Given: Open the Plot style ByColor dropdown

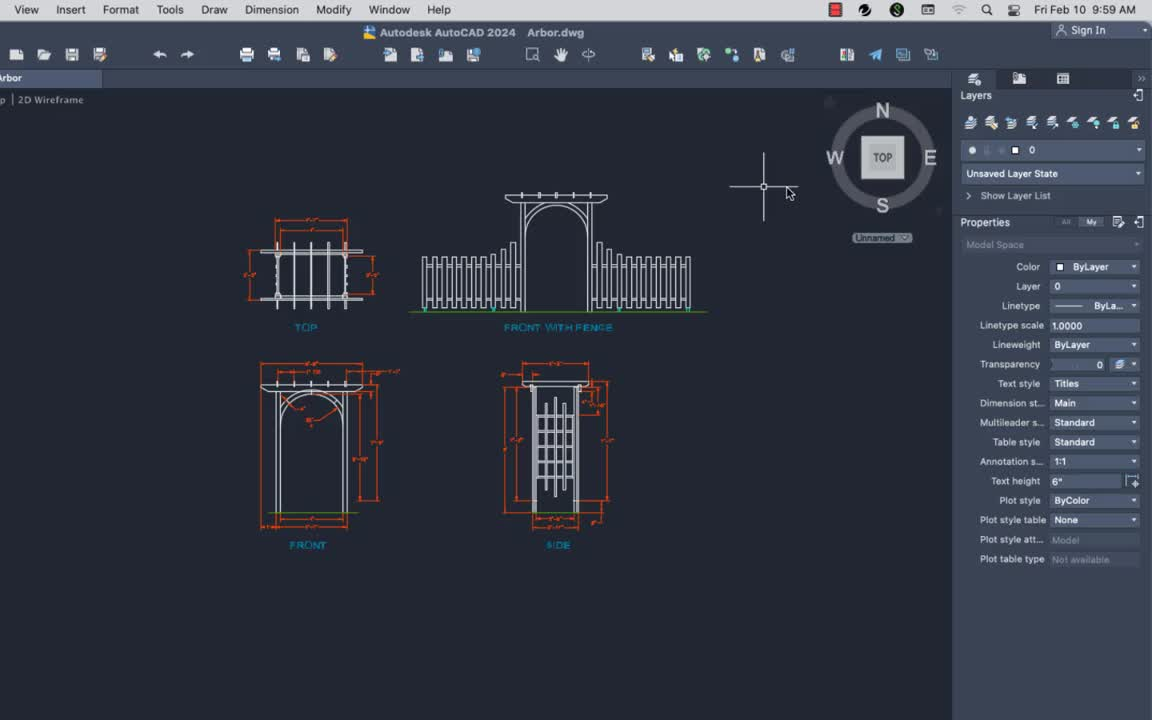Looking at the screenshot, I should point(1095,500).
